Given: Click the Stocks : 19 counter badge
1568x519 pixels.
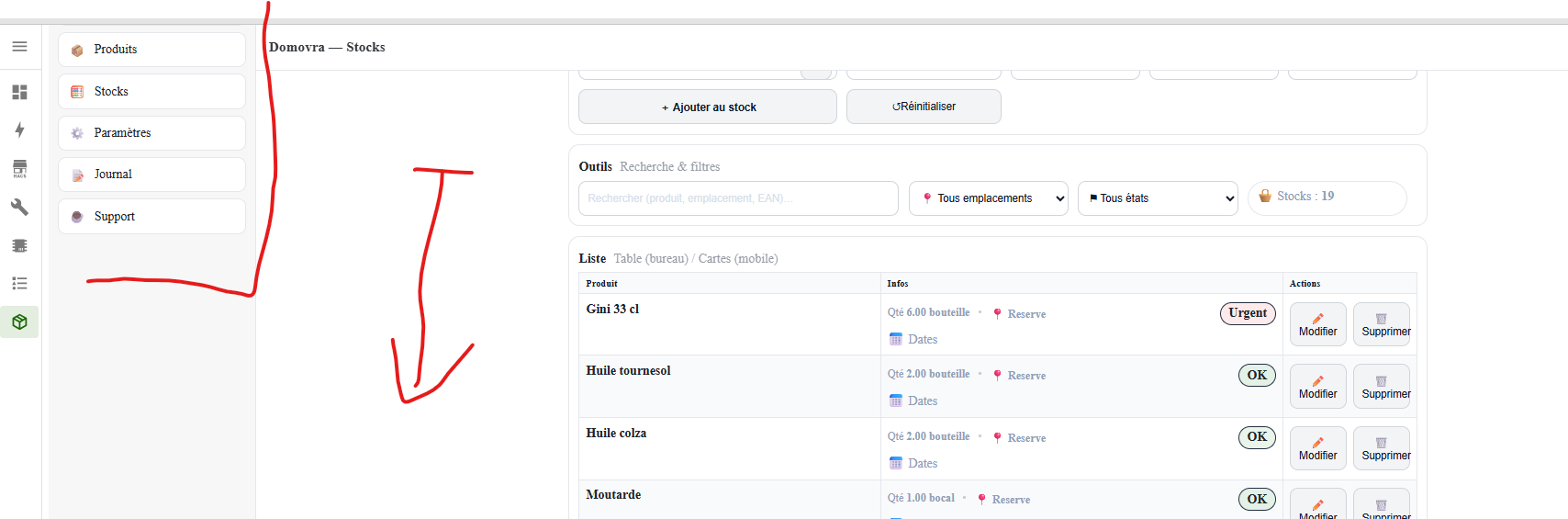Looking at the screenshot, I should 1327,197.
